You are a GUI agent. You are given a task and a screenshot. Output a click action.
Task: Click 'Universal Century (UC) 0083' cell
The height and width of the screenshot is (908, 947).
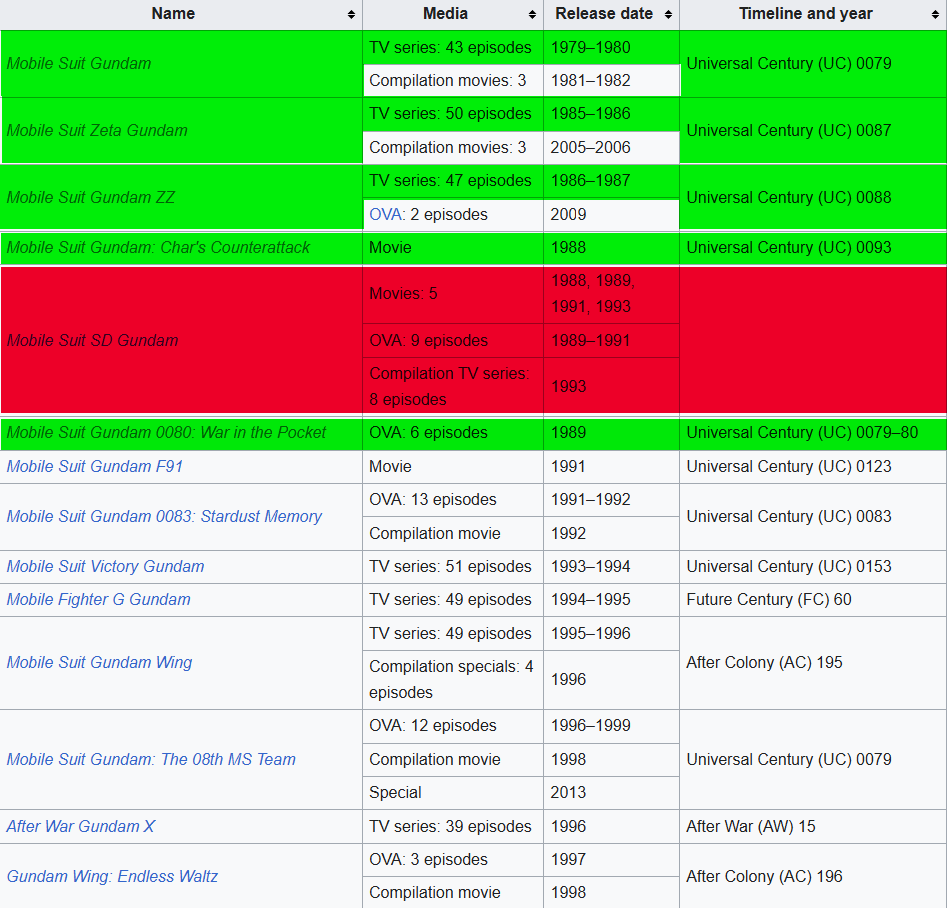click(813, 517)
